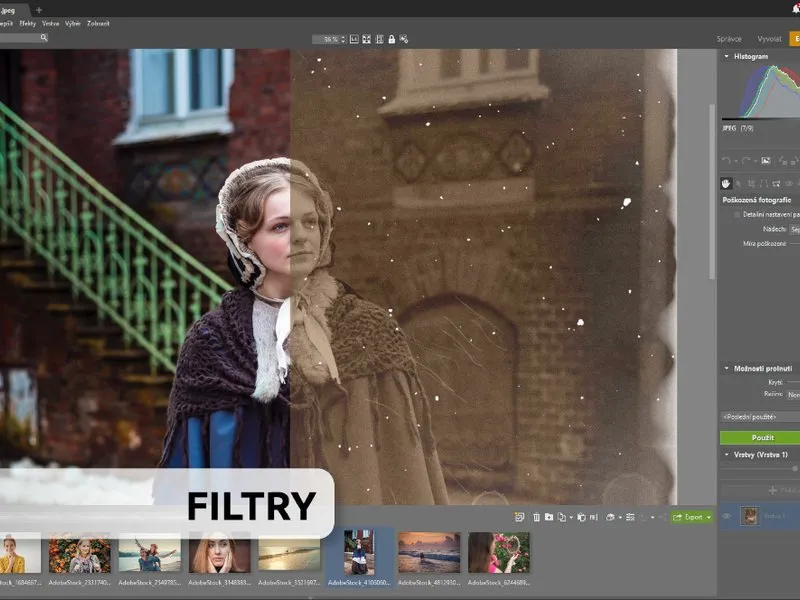
Task: Select the Pan hand tool
Action: [x=726, y=183]
